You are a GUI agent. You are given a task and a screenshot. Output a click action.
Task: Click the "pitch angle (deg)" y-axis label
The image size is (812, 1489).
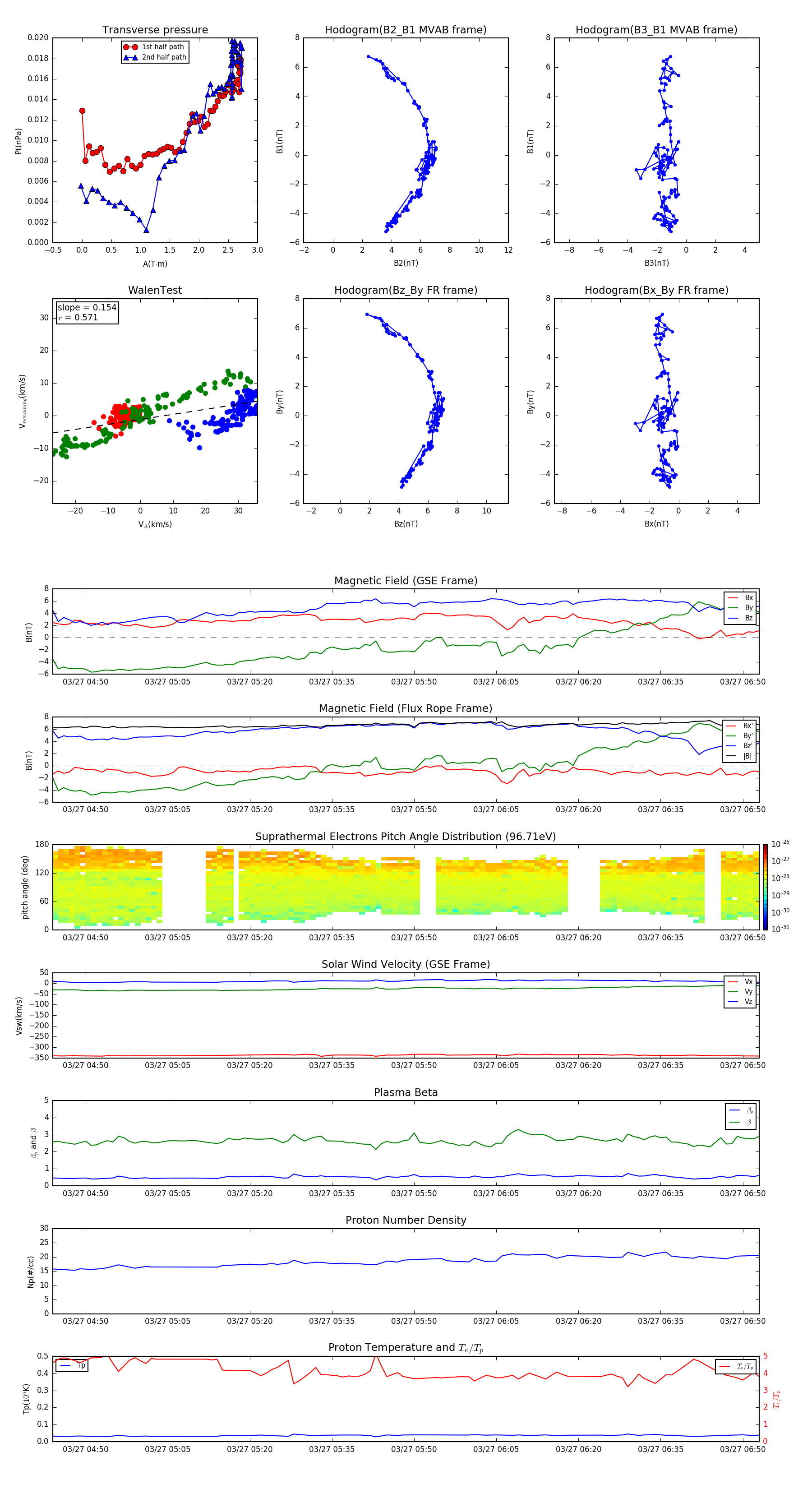tap(25, 887)
